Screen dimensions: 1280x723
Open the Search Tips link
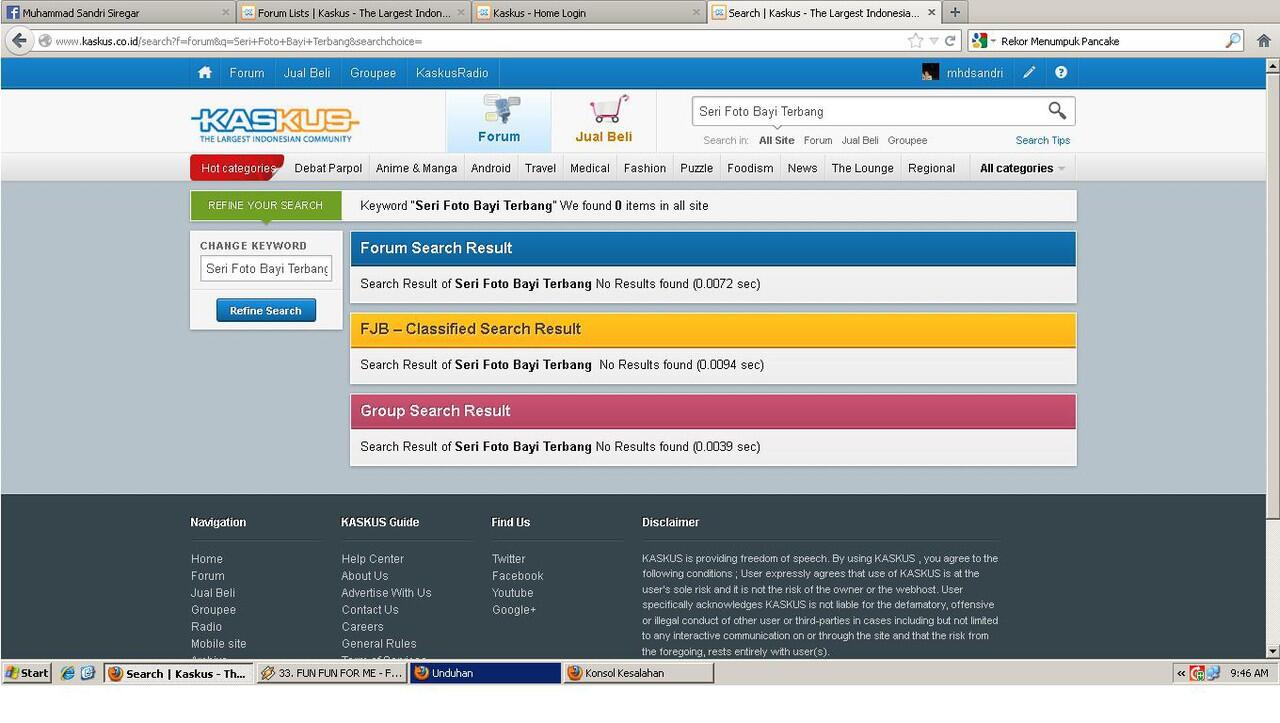click(1043, 141)
